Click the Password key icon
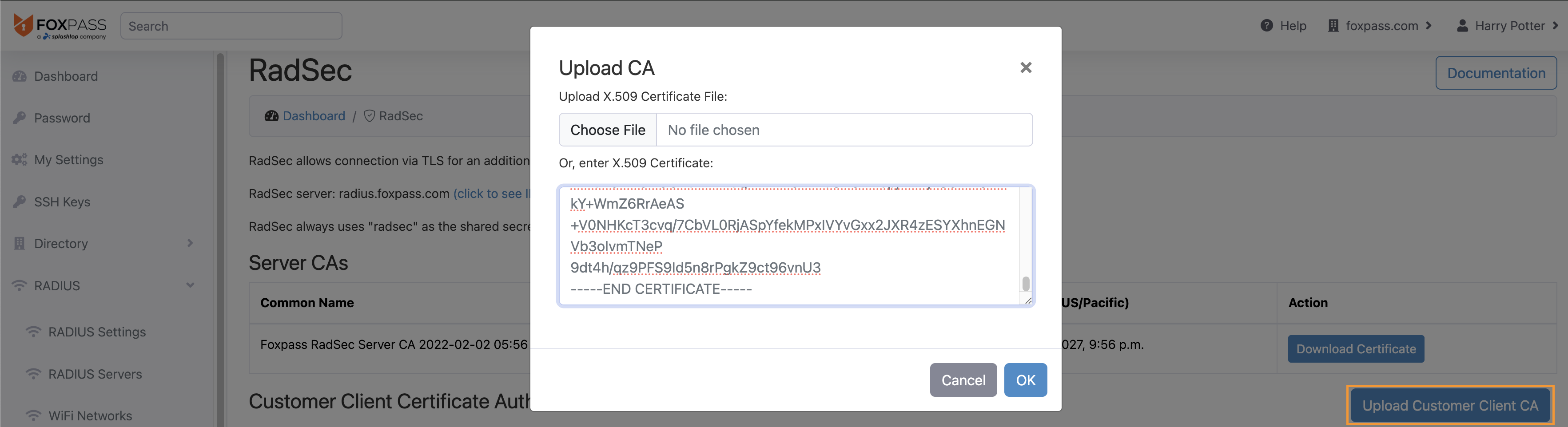 (20, 117)
